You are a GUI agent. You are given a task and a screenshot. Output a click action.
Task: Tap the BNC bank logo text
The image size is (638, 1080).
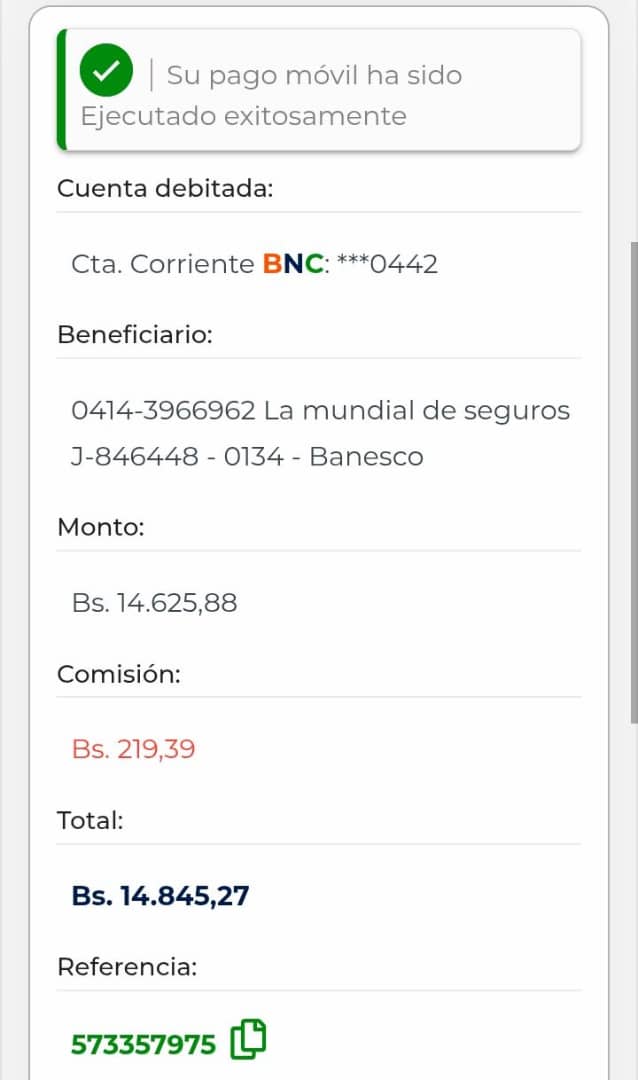coord(293,264)
